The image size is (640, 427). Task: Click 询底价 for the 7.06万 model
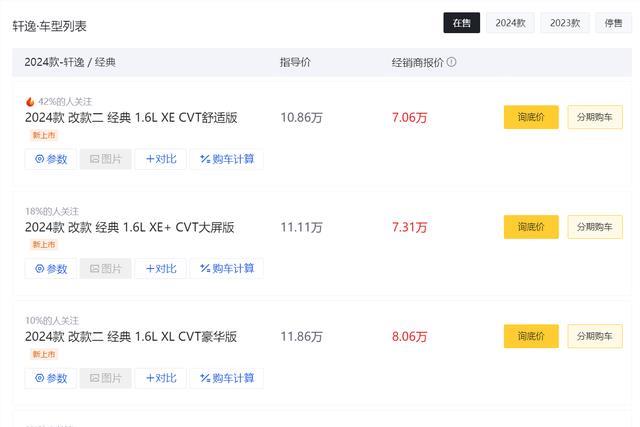(531, 117)
